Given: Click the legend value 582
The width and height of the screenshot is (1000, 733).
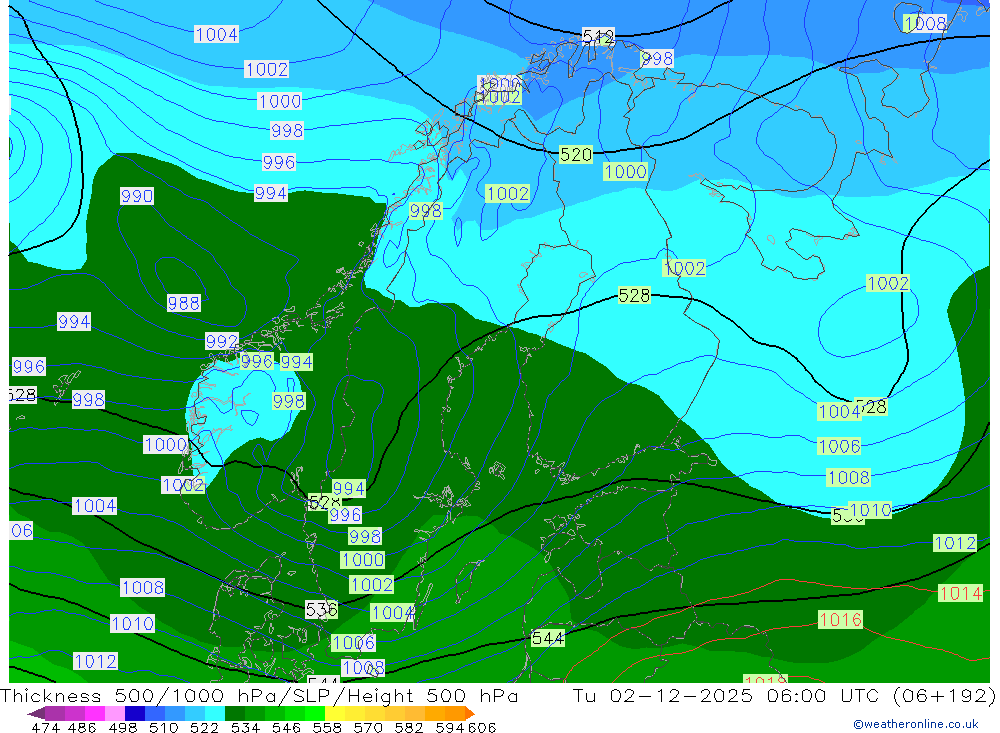Looking at the screenshot, I should (x=408, y=728).
